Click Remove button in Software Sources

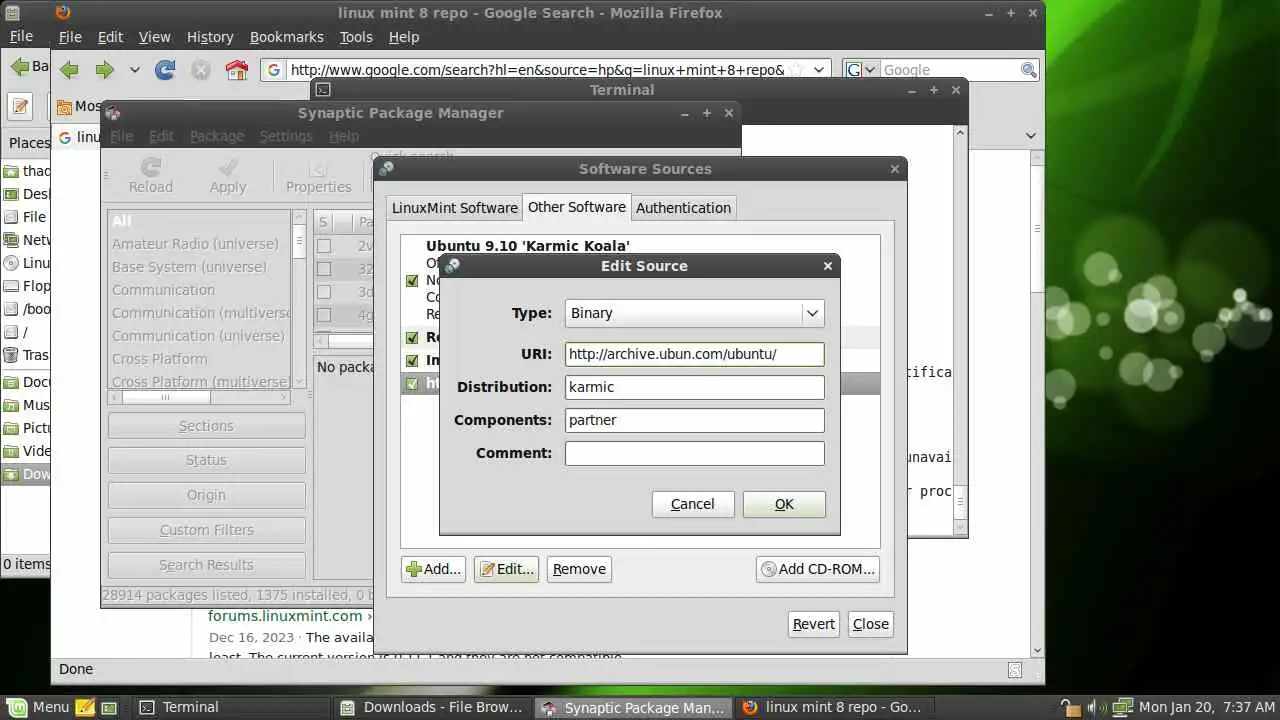tap(579, 569)
